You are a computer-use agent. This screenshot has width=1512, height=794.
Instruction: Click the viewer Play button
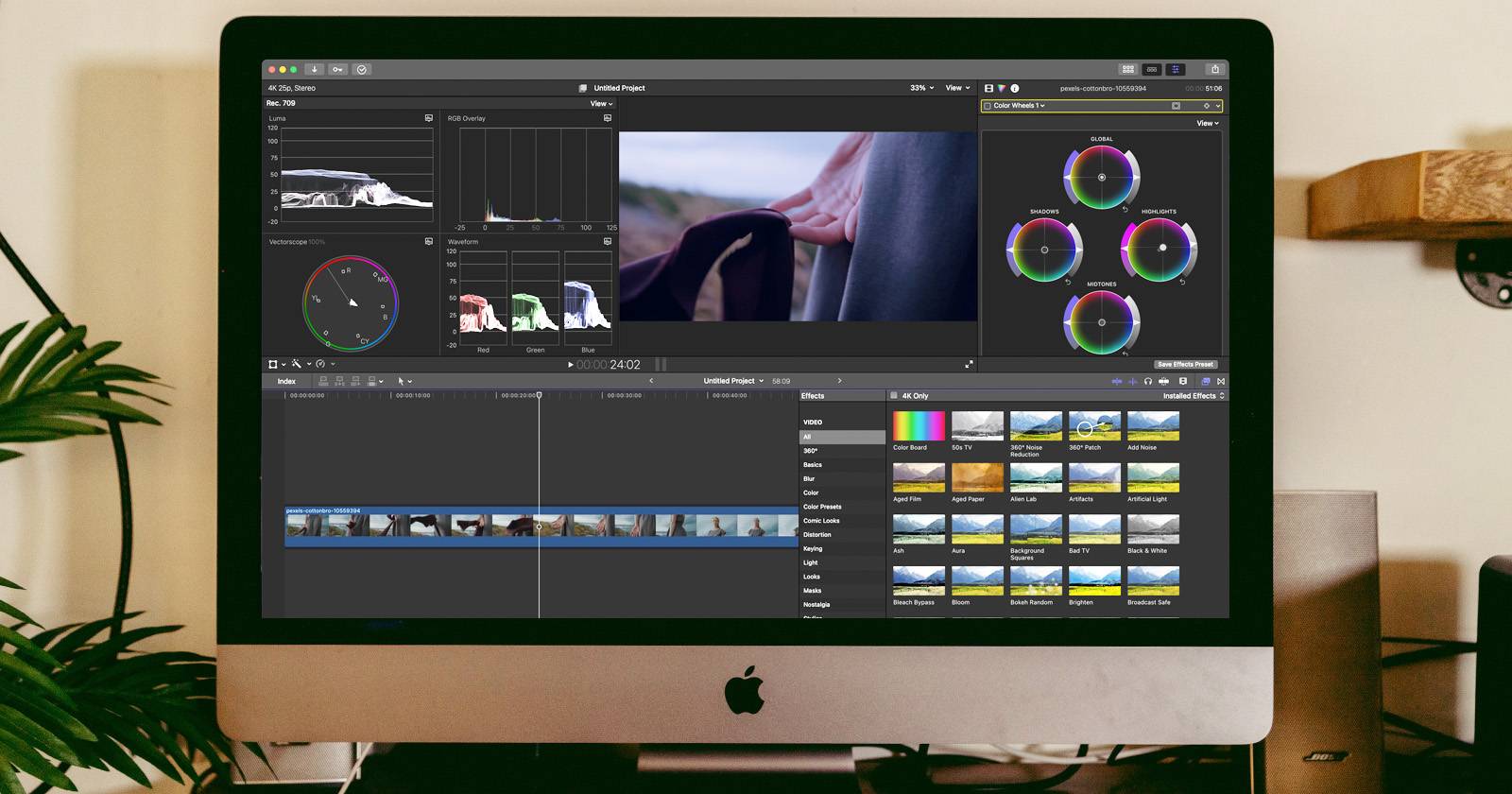[x=570, y=364]
